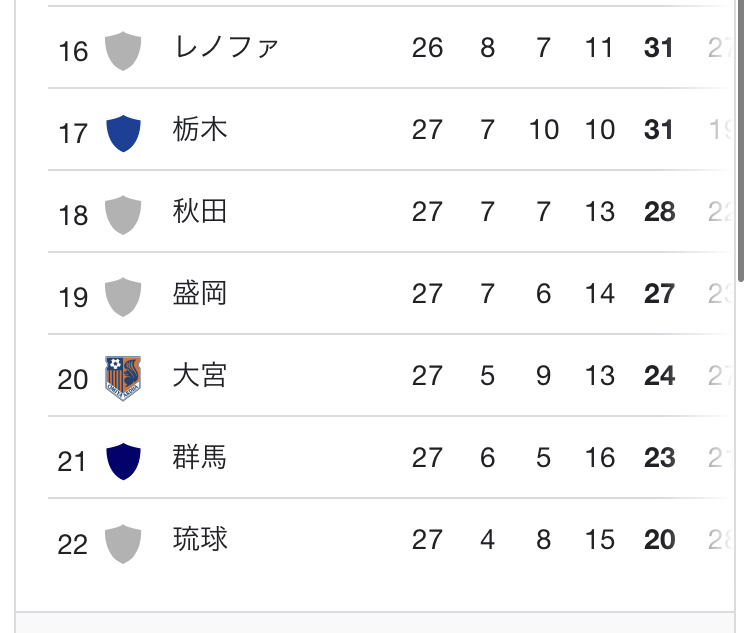Screen dimensions: 750x633
Task: Click the gray crest icon next to レノファ
Action: [123, 50]
